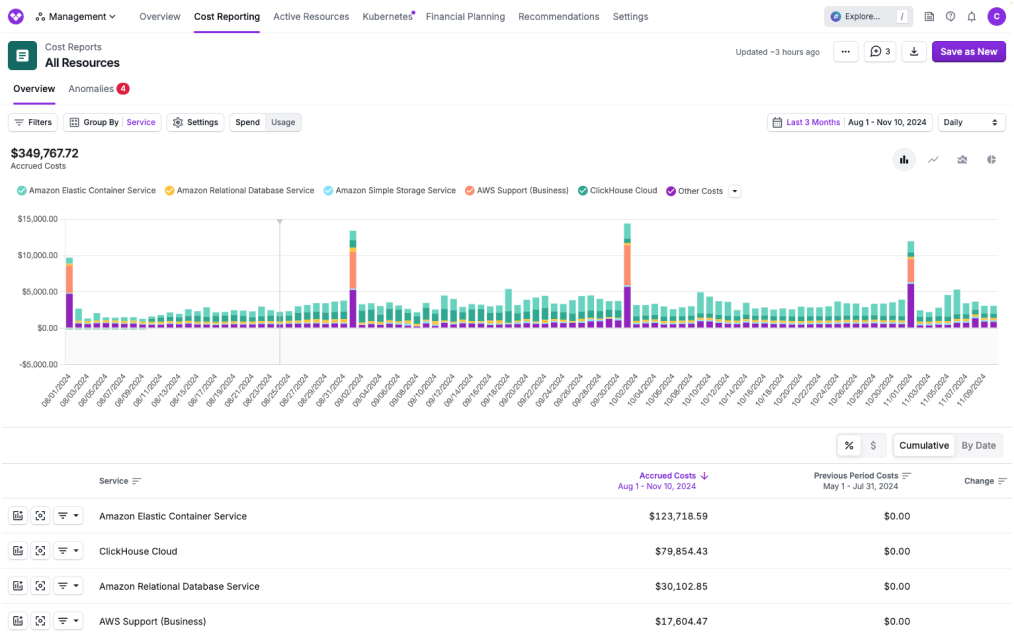Open the Filters button
Screen dimensions: 1014x640
[x=33, y=122]
